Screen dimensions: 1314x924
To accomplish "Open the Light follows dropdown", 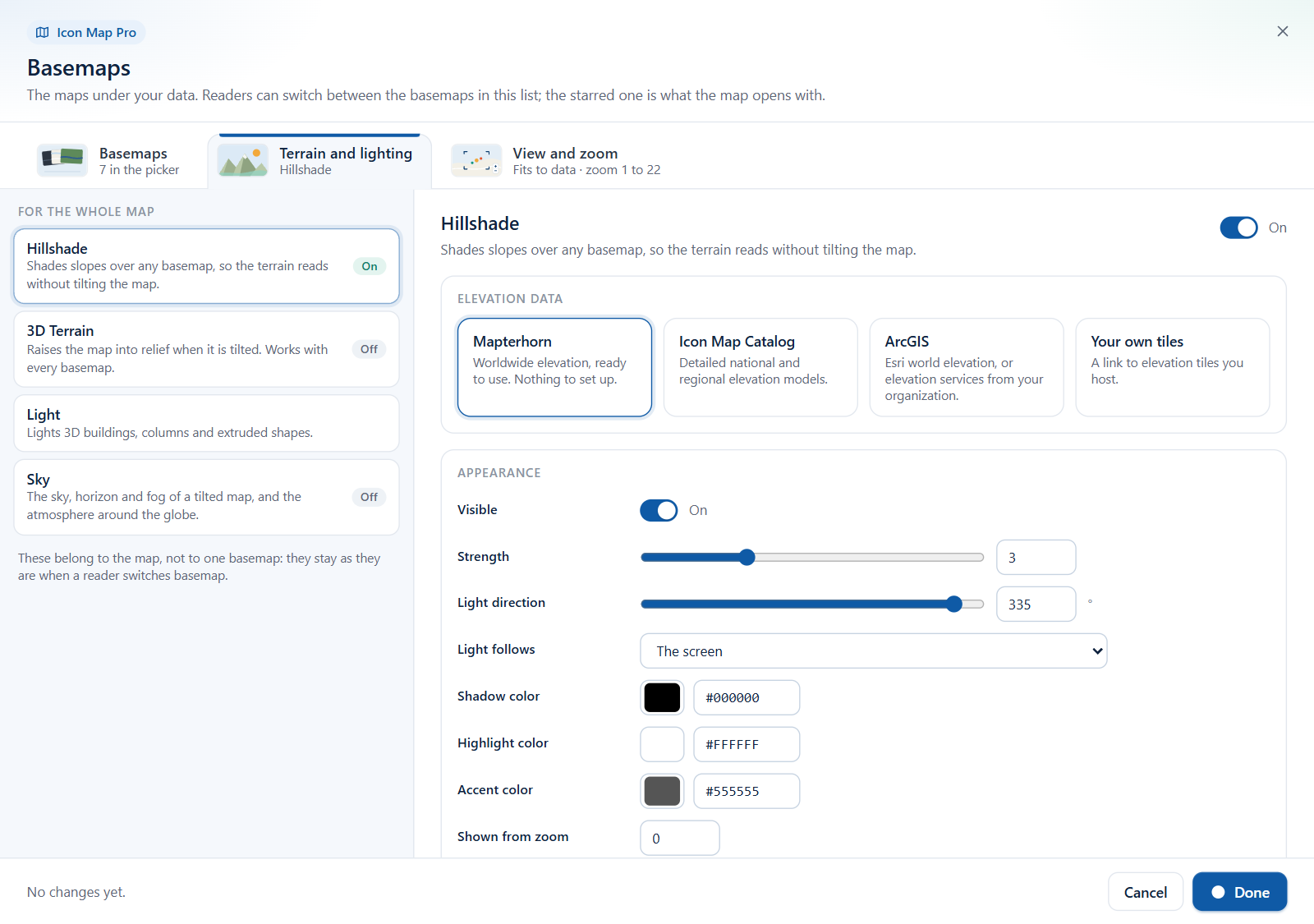I will [873, 650].
